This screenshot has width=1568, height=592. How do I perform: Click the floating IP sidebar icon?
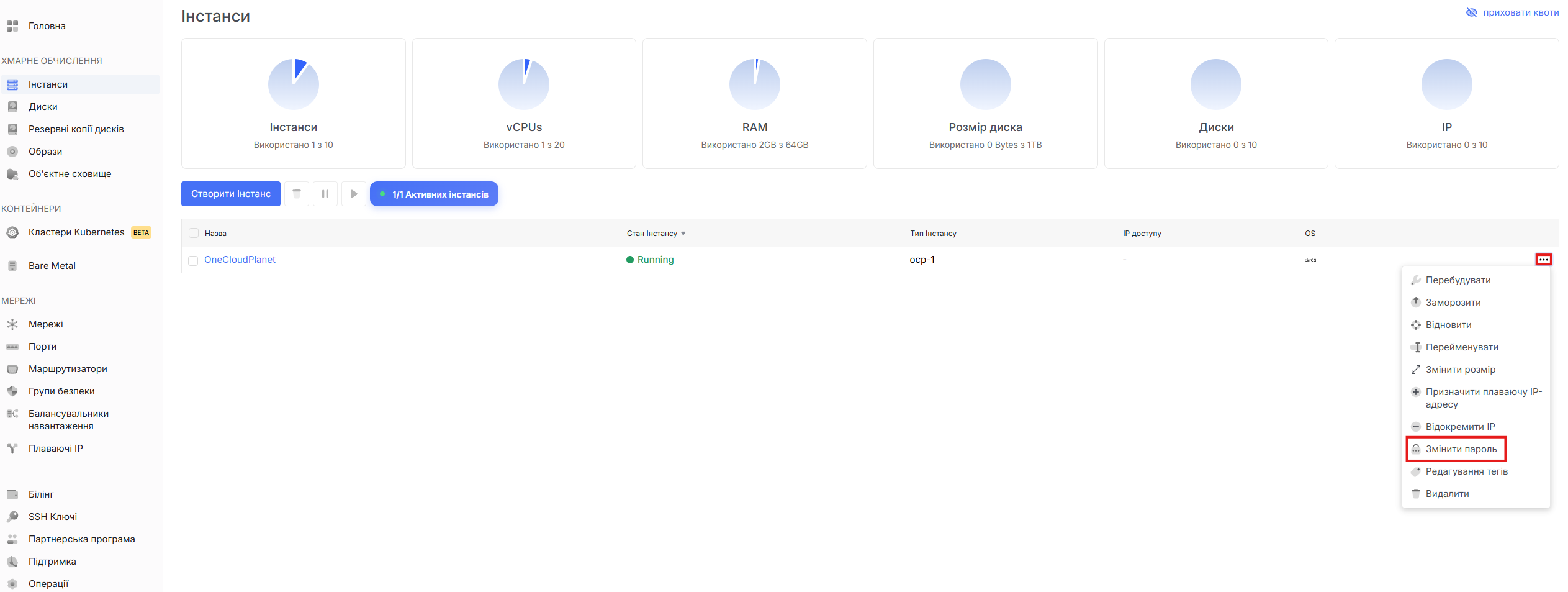(12, 449)
